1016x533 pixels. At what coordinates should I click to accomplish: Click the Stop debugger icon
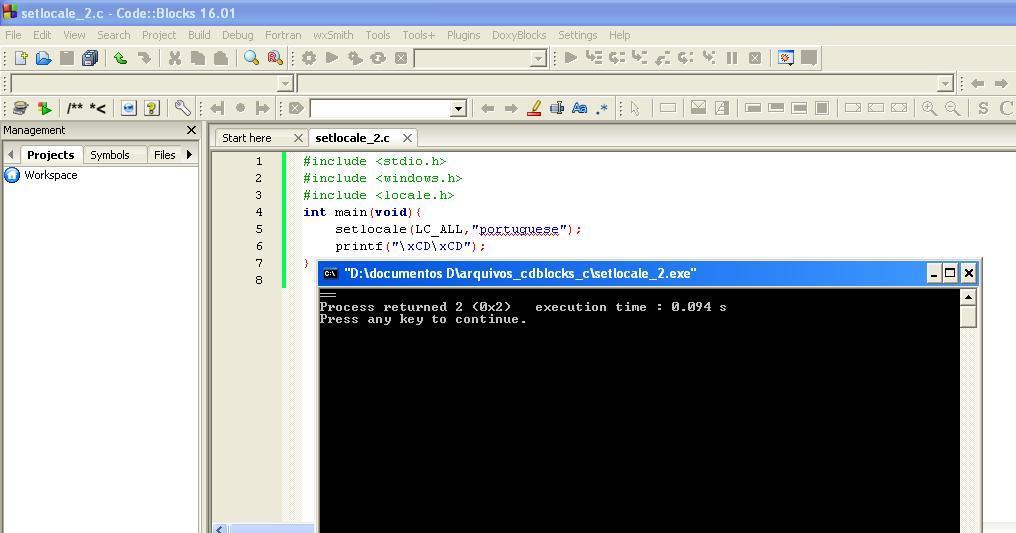point(755,58)
